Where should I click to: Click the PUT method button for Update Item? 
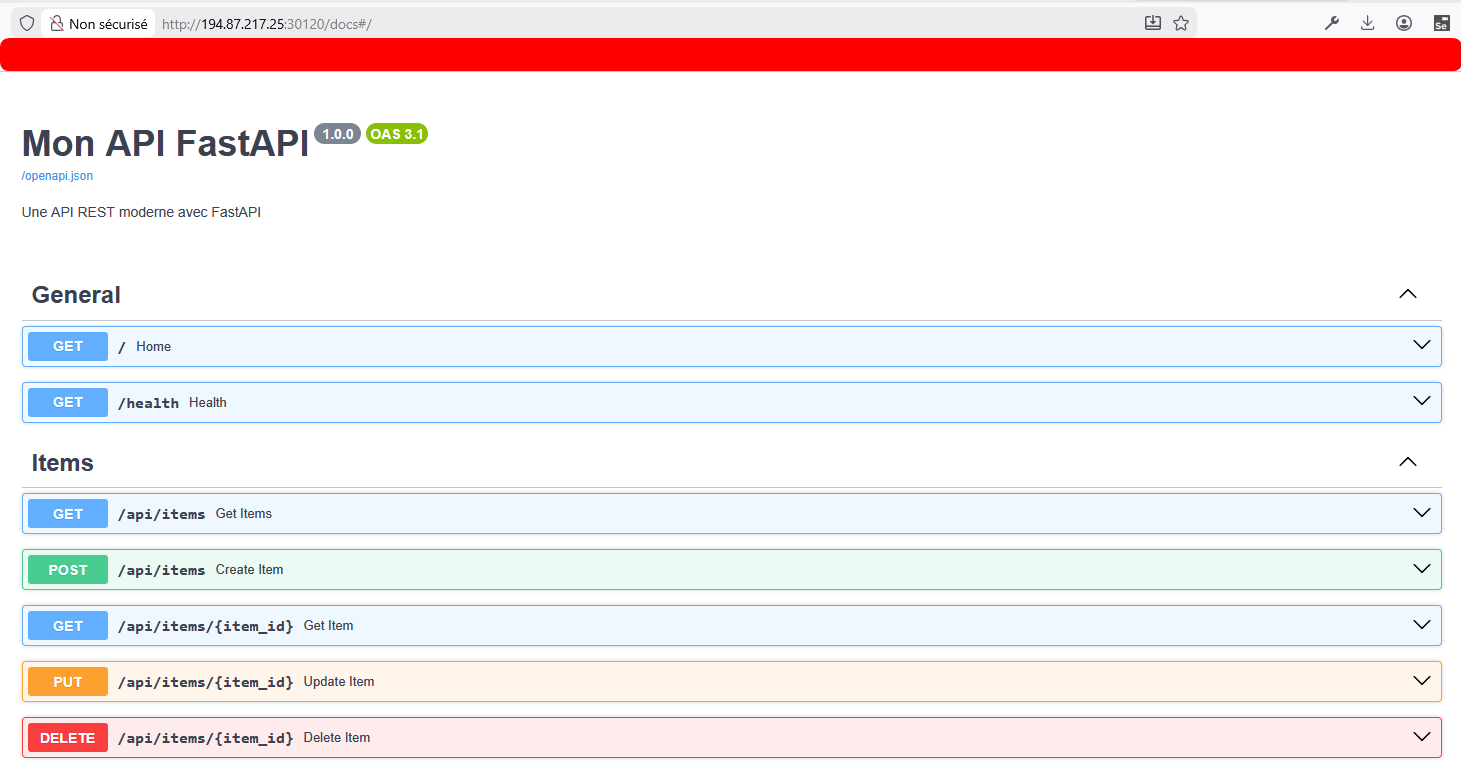click(68, 682)
